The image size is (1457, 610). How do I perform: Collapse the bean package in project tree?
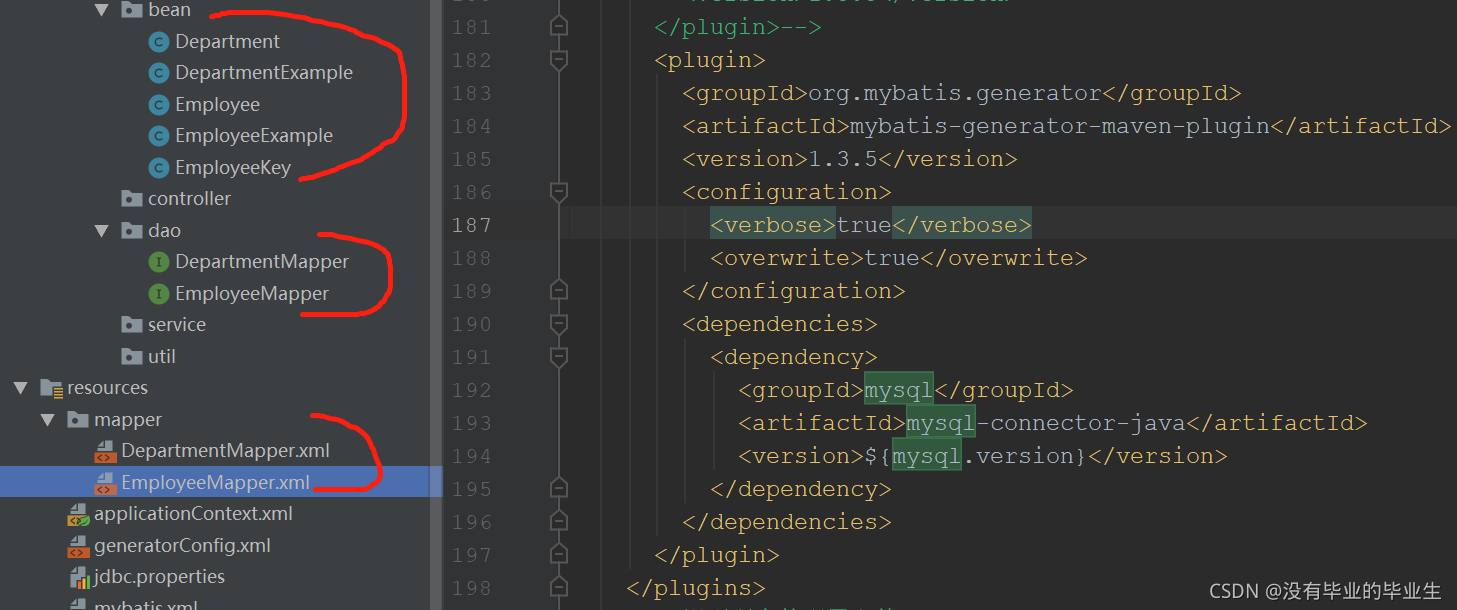102,10
